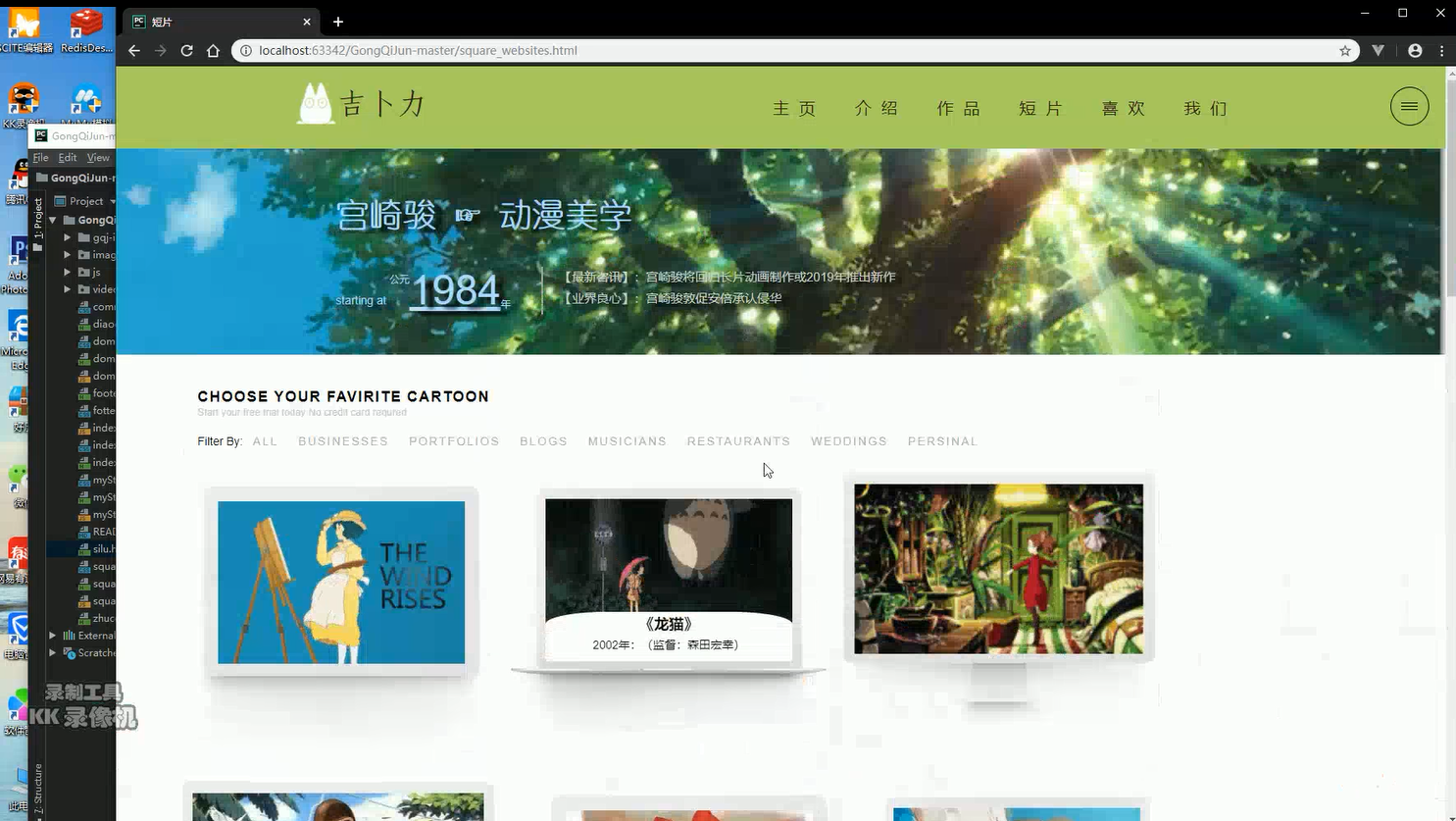Open the browser home page

pyautogui.click(x=213, y=50)
